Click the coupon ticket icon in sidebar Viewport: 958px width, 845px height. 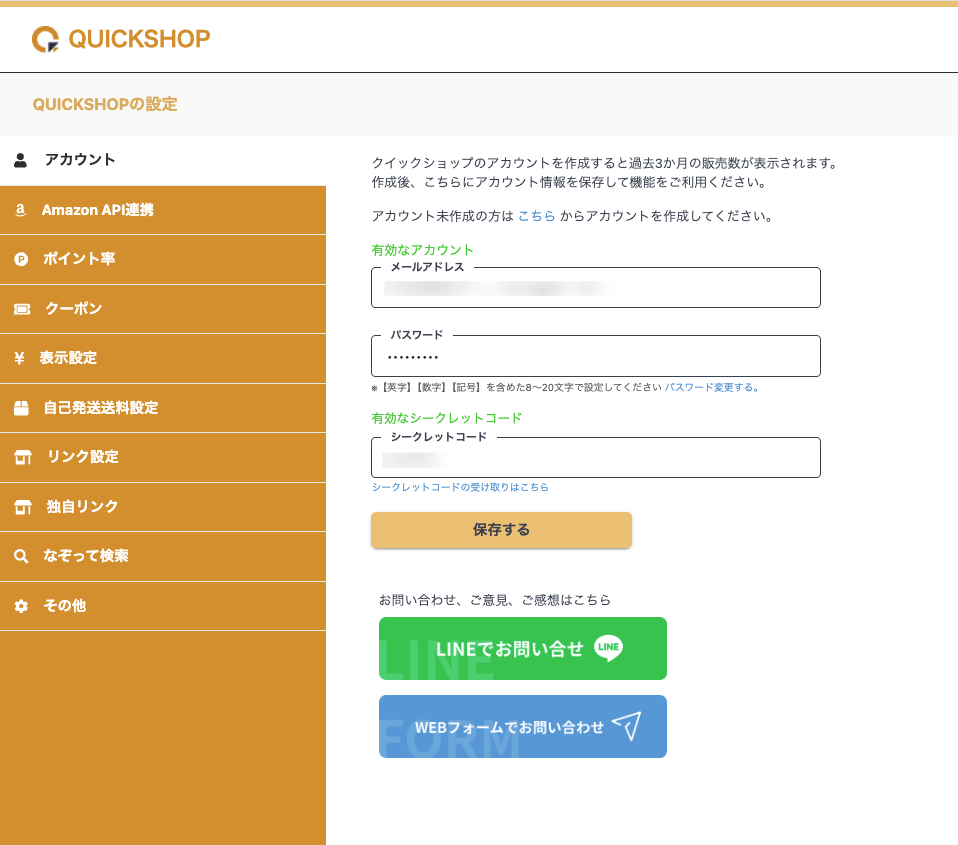click(x=21, y=309)
